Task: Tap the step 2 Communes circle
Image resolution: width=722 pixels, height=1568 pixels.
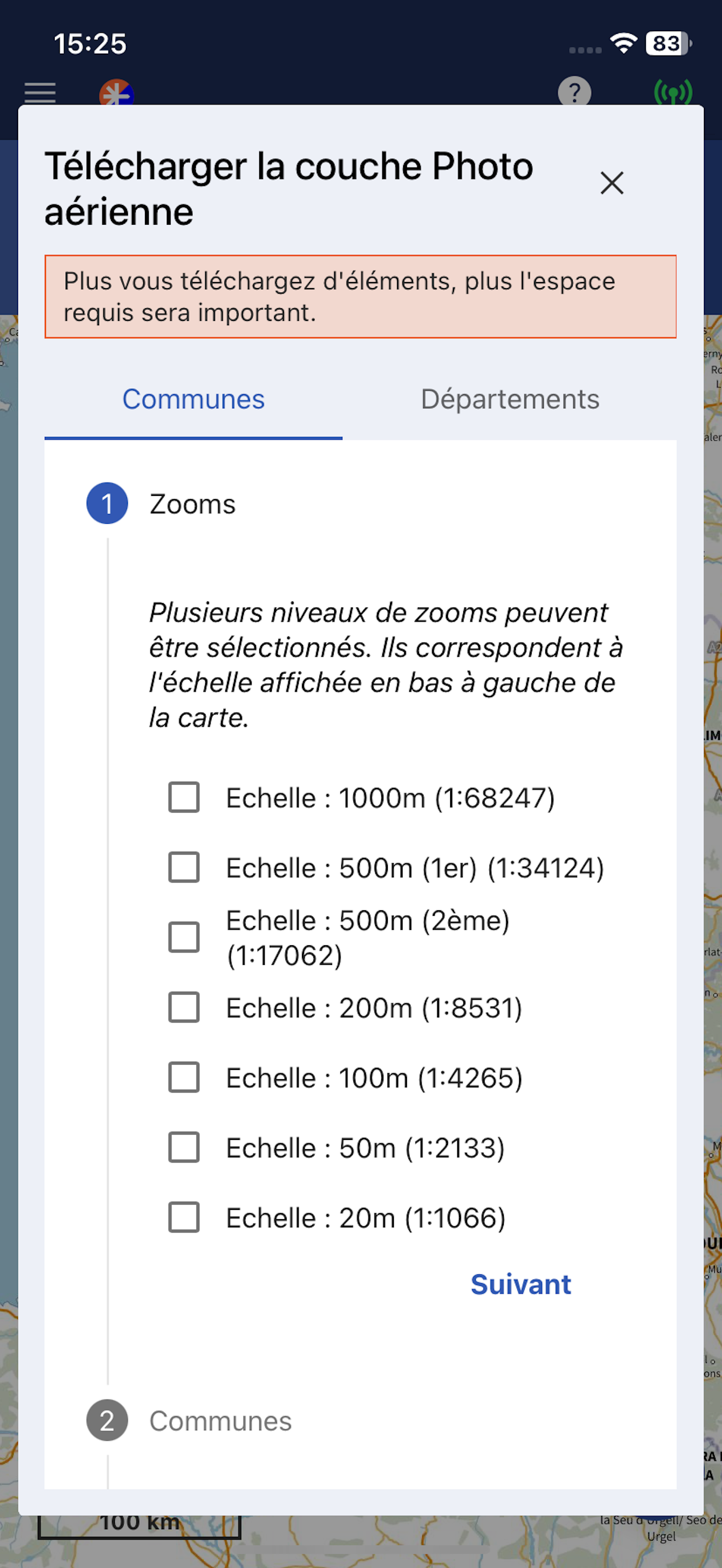Action: [x=107, y=1421]
